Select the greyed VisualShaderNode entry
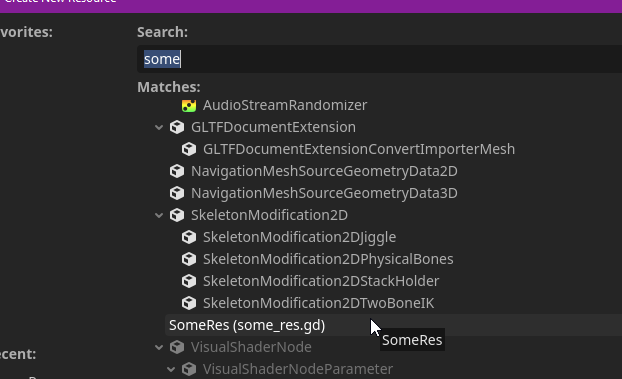 point(251,347)
